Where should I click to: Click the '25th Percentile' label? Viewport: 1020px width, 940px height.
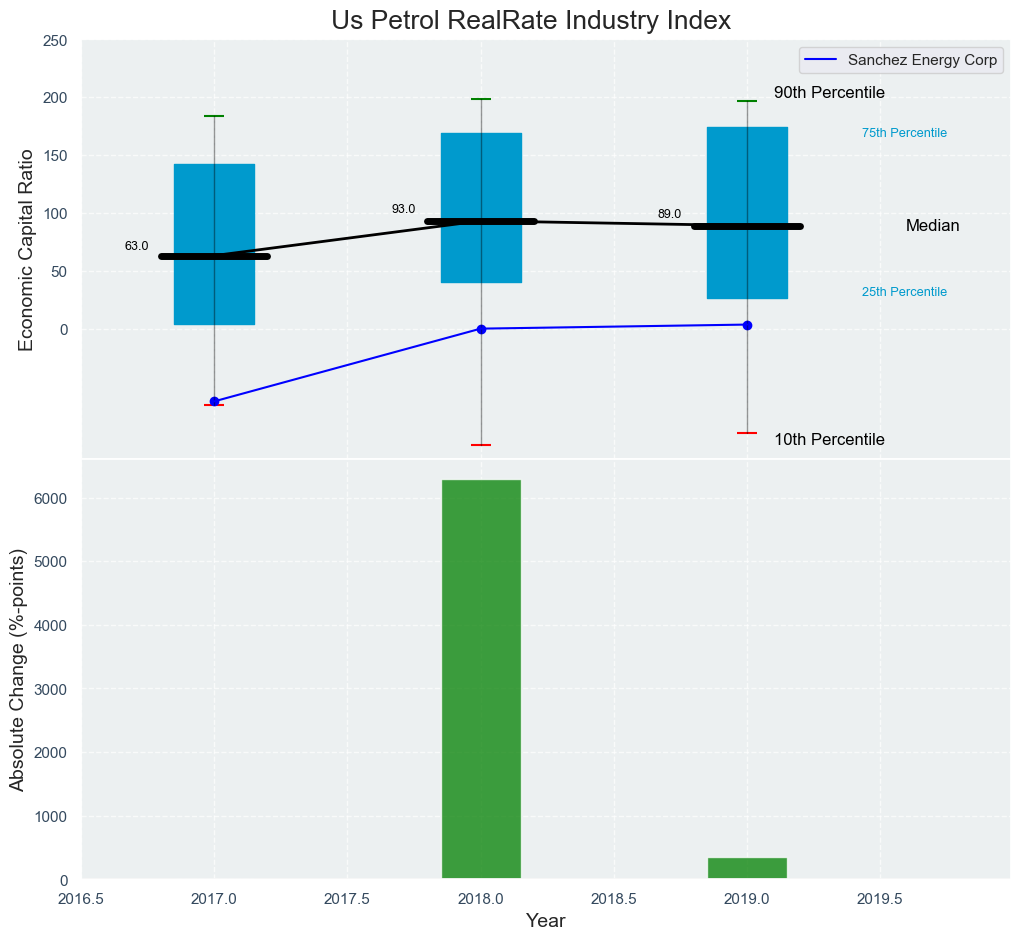pos(904,292)
